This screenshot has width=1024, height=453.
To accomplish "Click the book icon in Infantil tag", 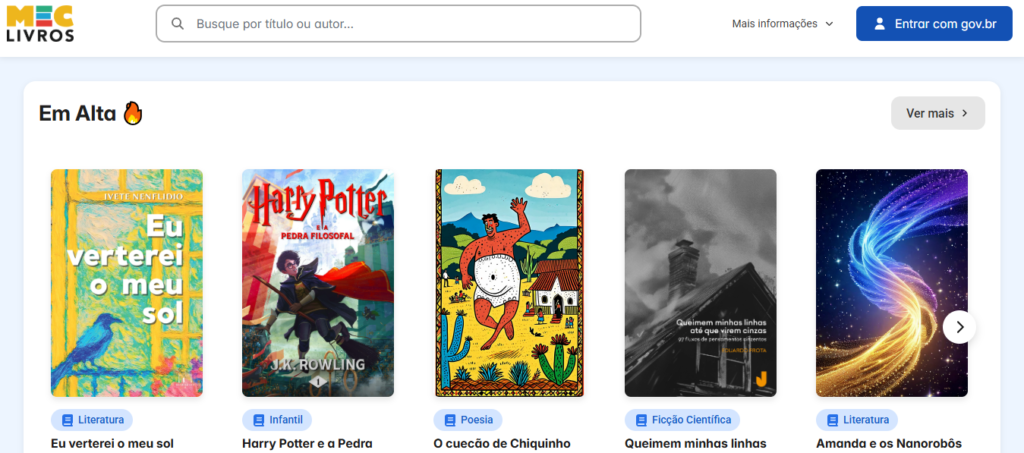I will (259, 420).
